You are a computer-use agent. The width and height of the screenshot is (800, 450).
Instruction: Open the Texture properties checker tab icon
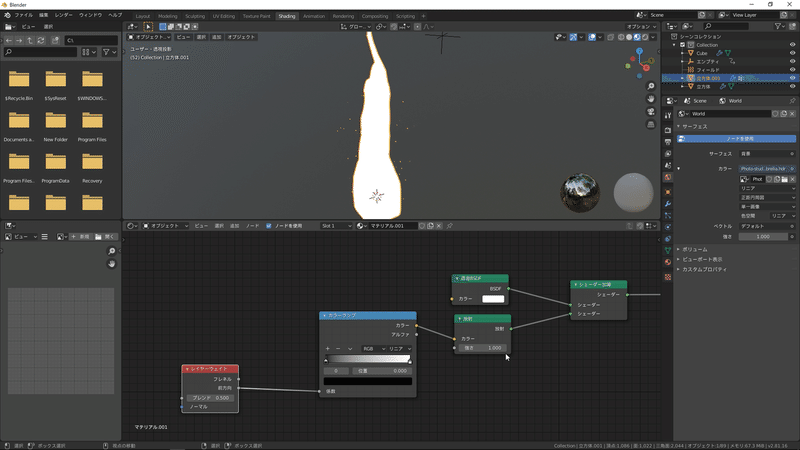[668, 277]
